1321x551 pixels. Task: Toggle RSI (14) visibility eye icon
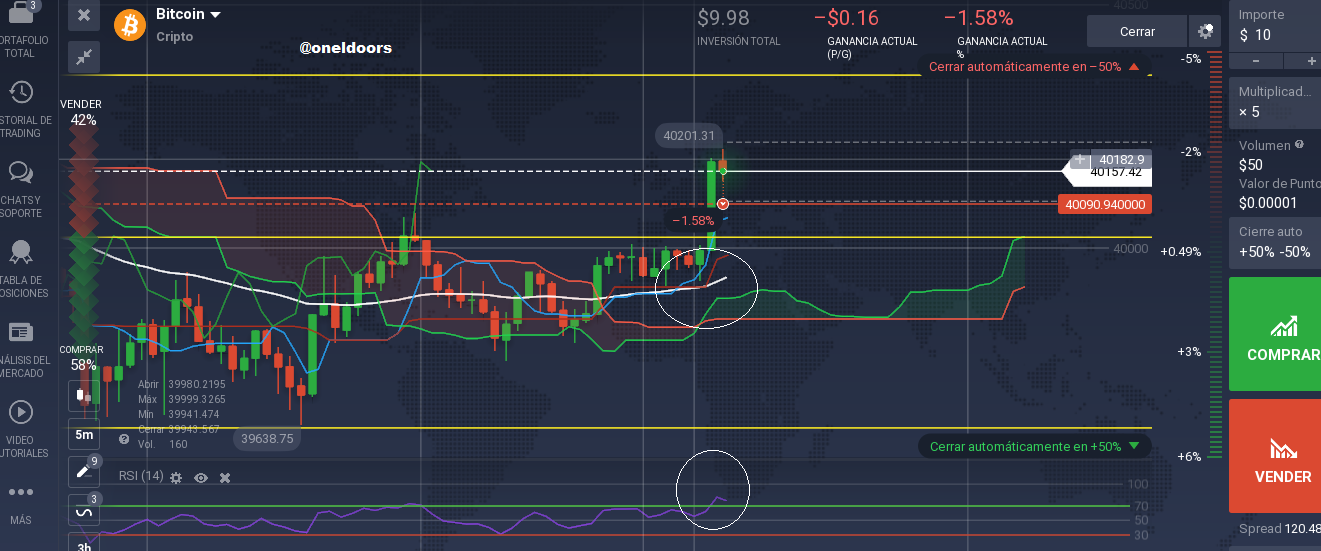point(201,478)
